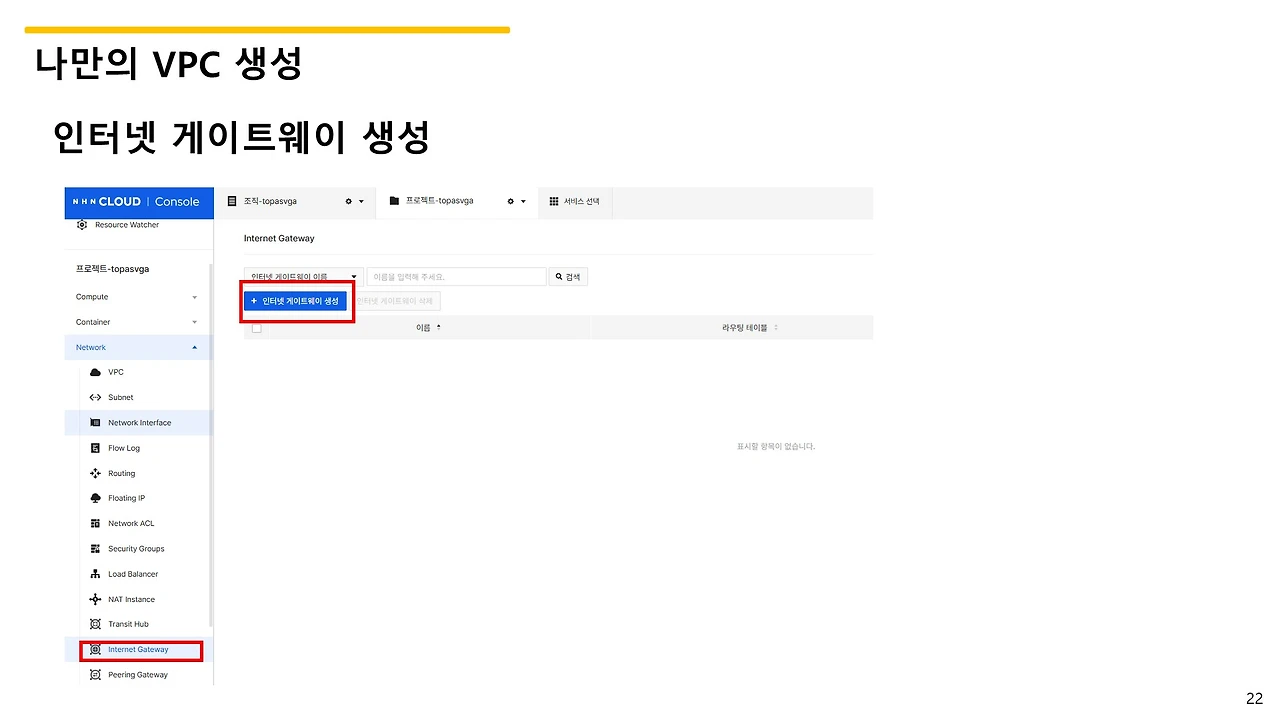The width and height of the screenshot is (1280, 720).
Task: Click the 검색 search button
Action: click(x=568, y=276)
